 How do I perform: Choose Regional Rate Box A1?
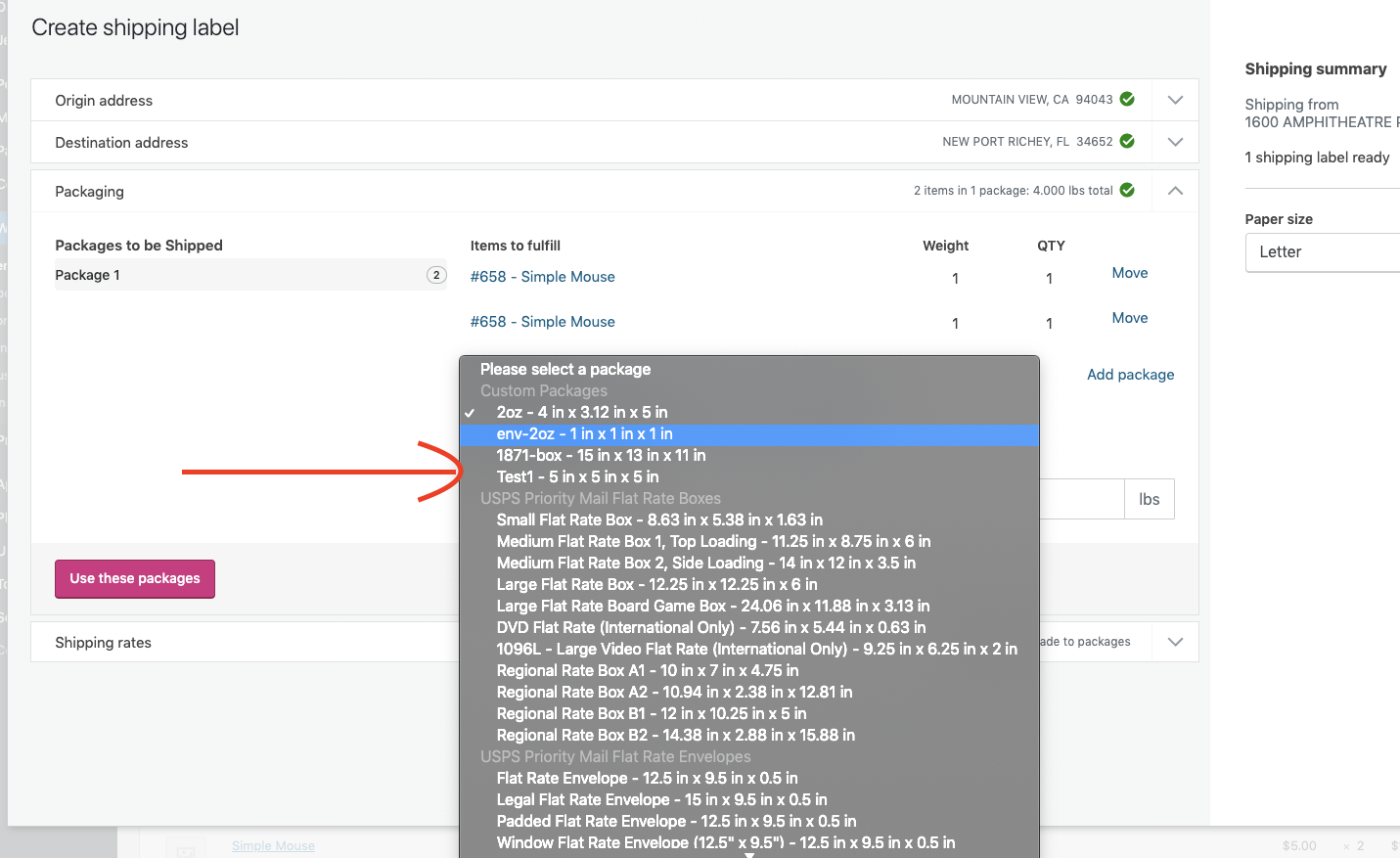coord(749,670)
